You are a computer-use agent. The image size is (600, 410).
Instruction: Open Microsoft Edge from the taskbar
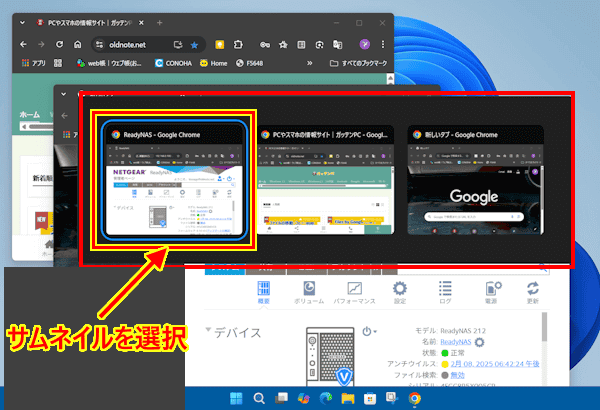pyautogui.click(x=326, y=399)
